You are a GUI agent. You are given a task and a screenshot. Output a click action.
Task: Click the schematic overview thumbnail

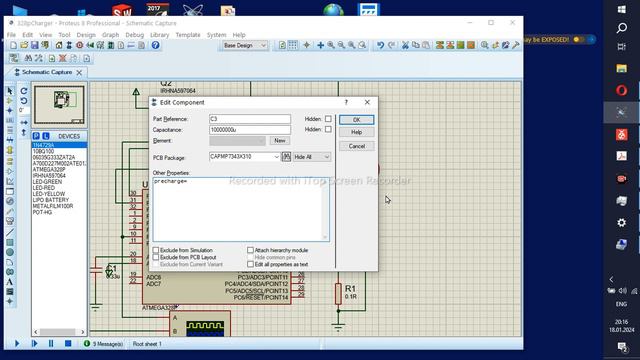click(x=59, y=104)
